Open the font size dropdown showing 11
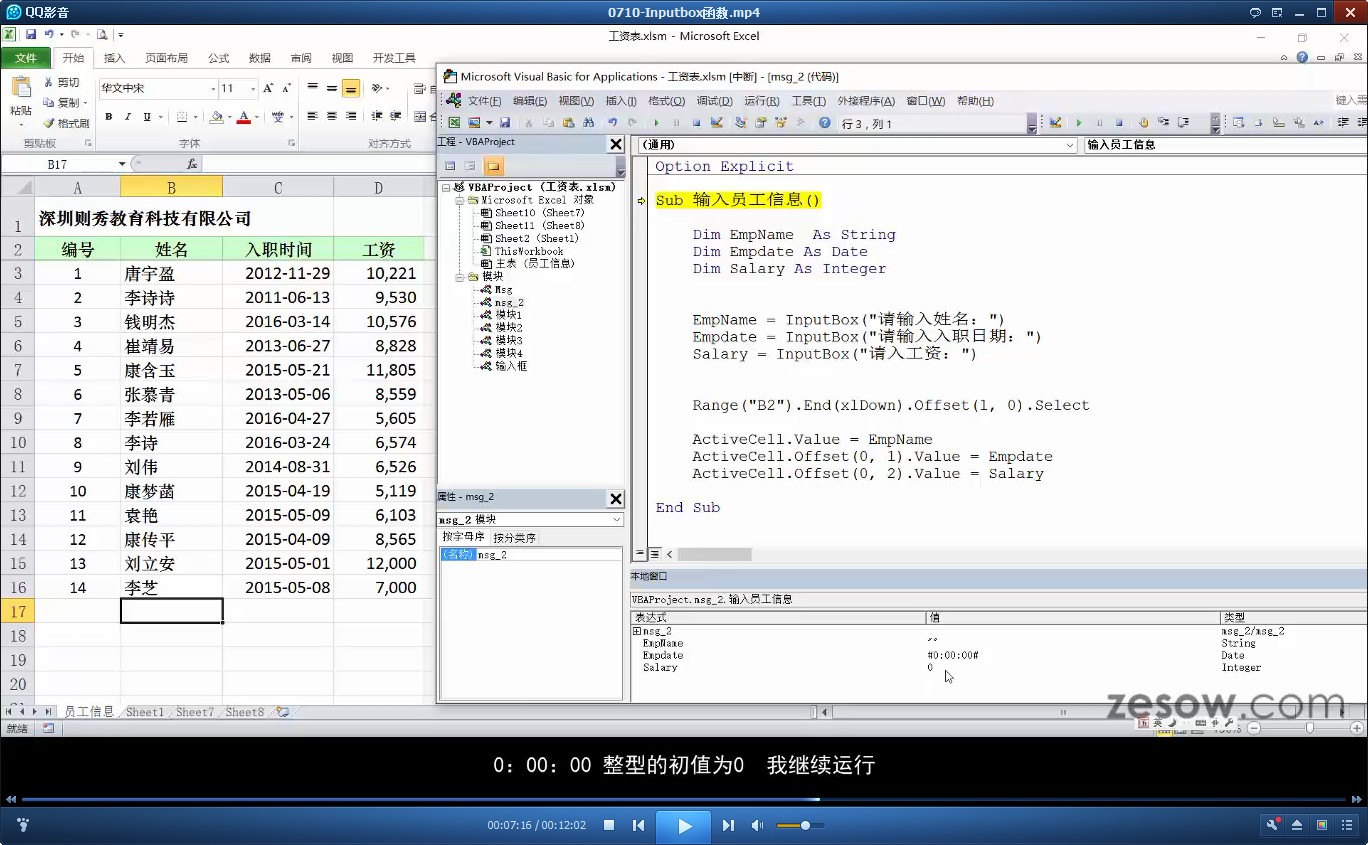1368x845 pixels. [x=253, y=89]
